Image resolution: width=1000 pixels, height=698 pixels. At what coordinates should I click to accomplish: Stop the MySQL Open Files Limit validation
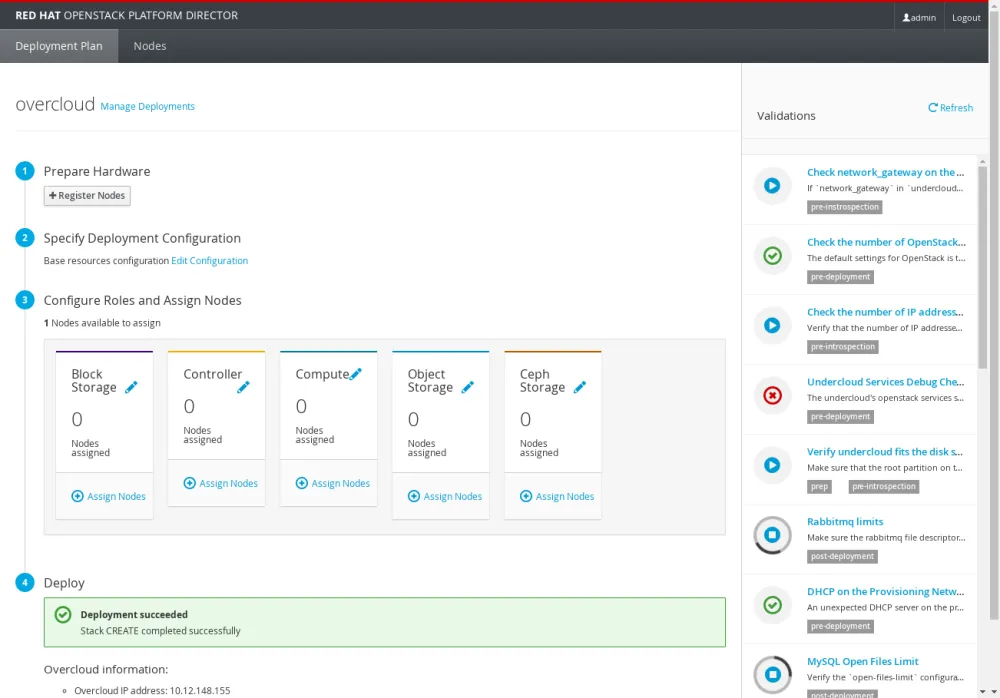pos(772,675)
